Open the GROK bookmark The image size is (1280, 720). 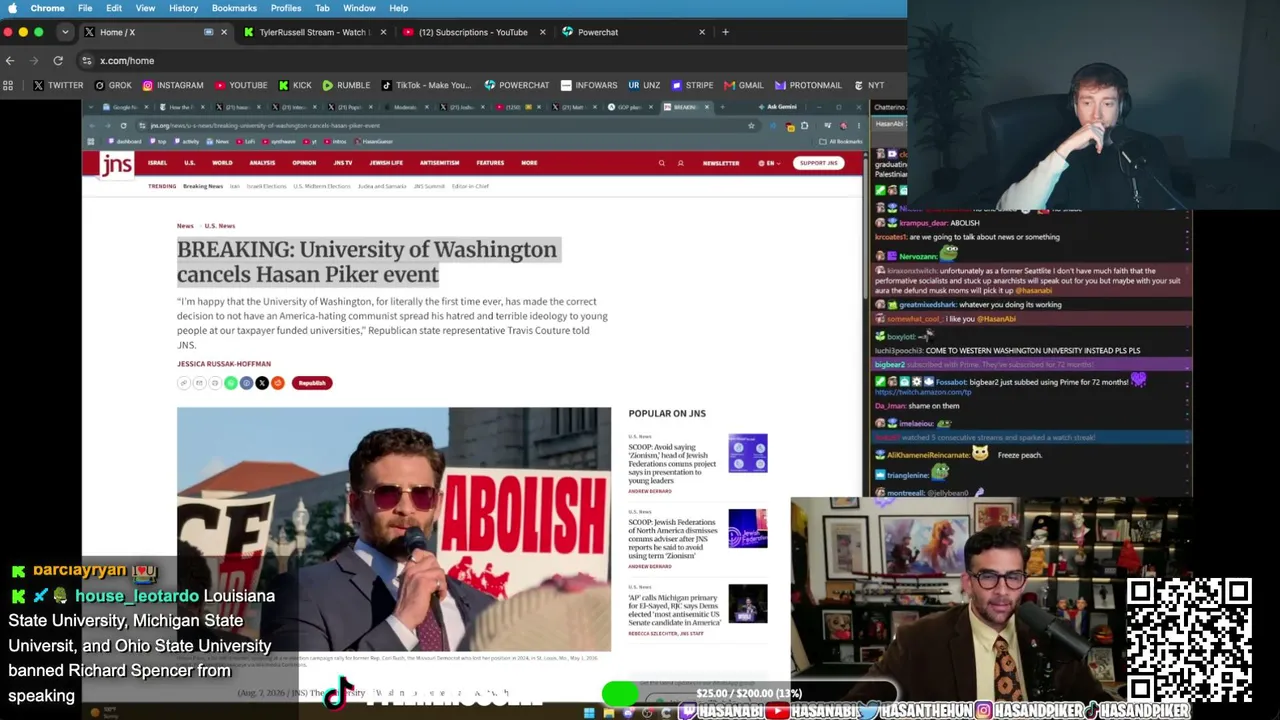[x=113, y=85]
